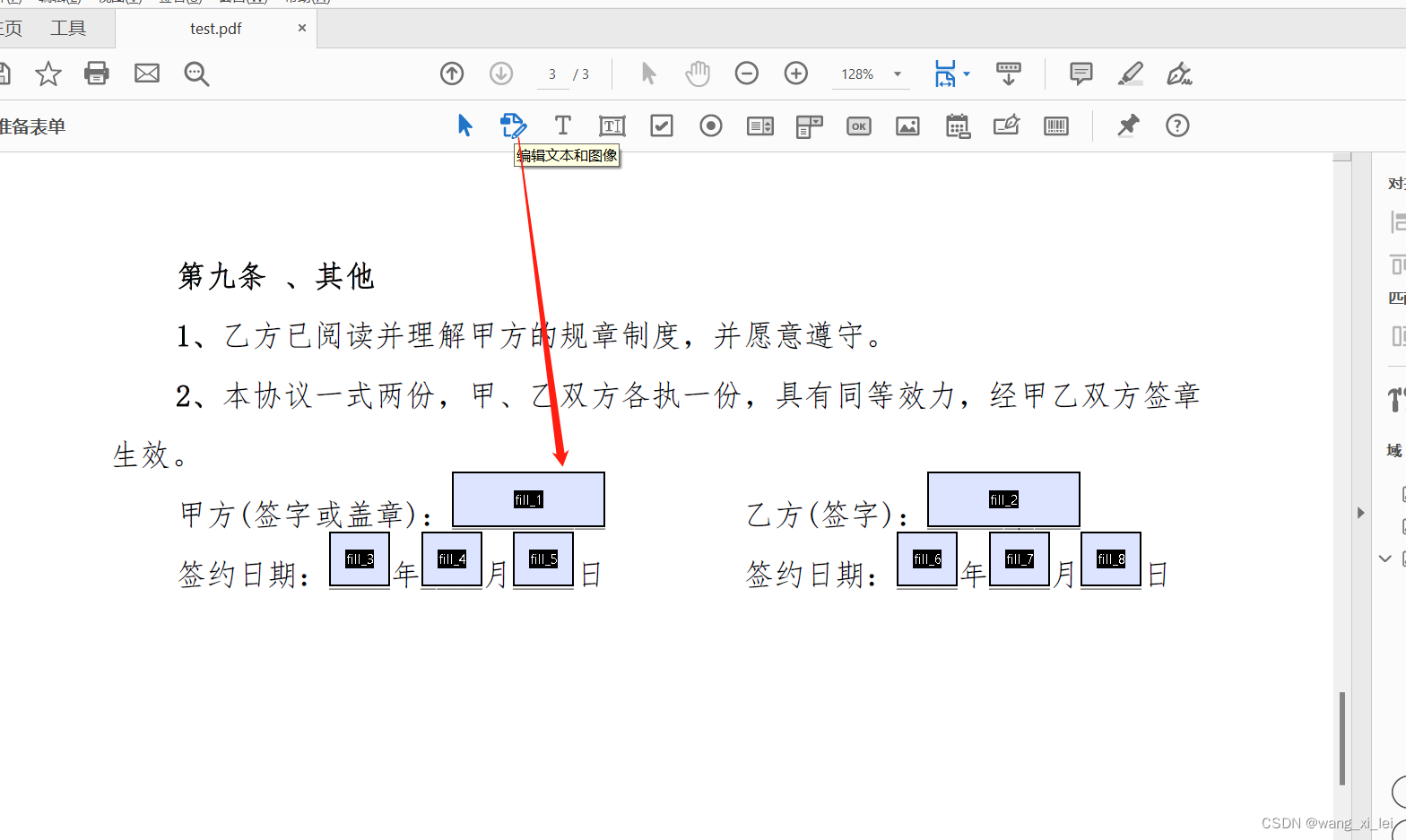The image size is (1406, 840).
Task: Open the 工具 tab
Action: (68, 29)
